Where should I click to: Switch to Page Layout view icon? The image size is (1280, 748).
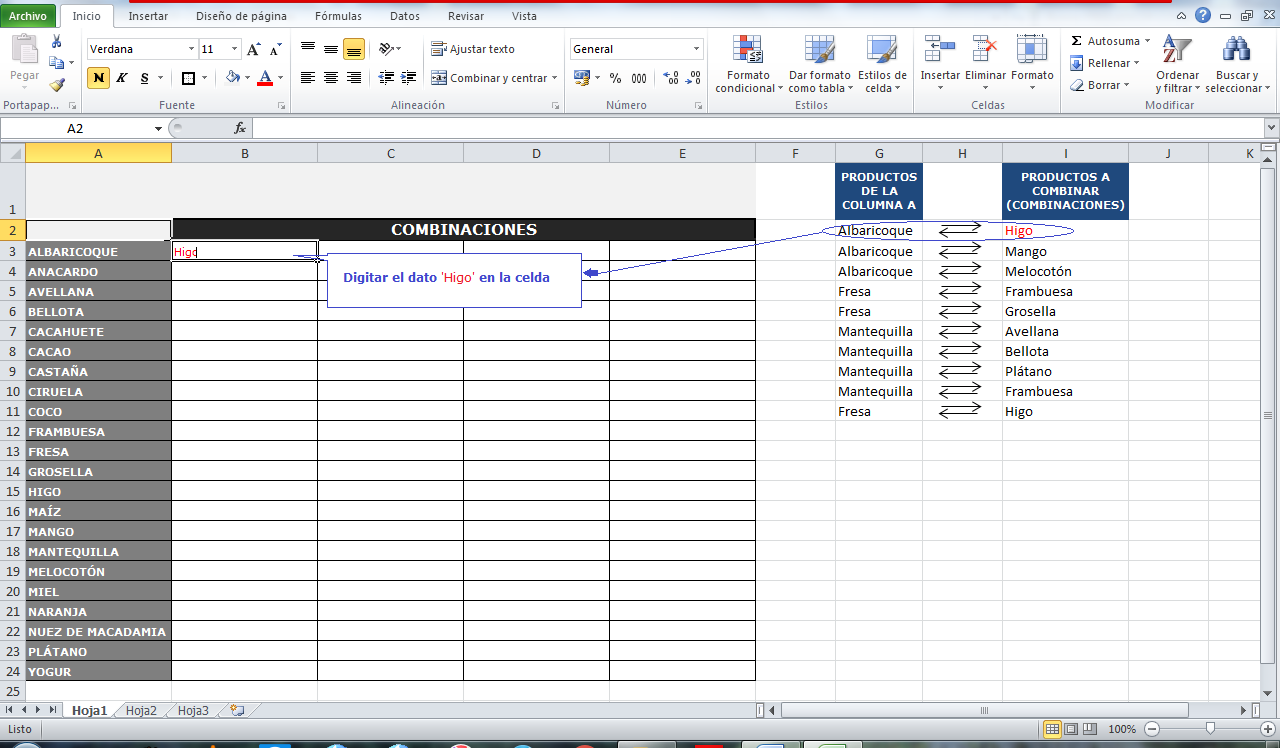[1069, 729]
